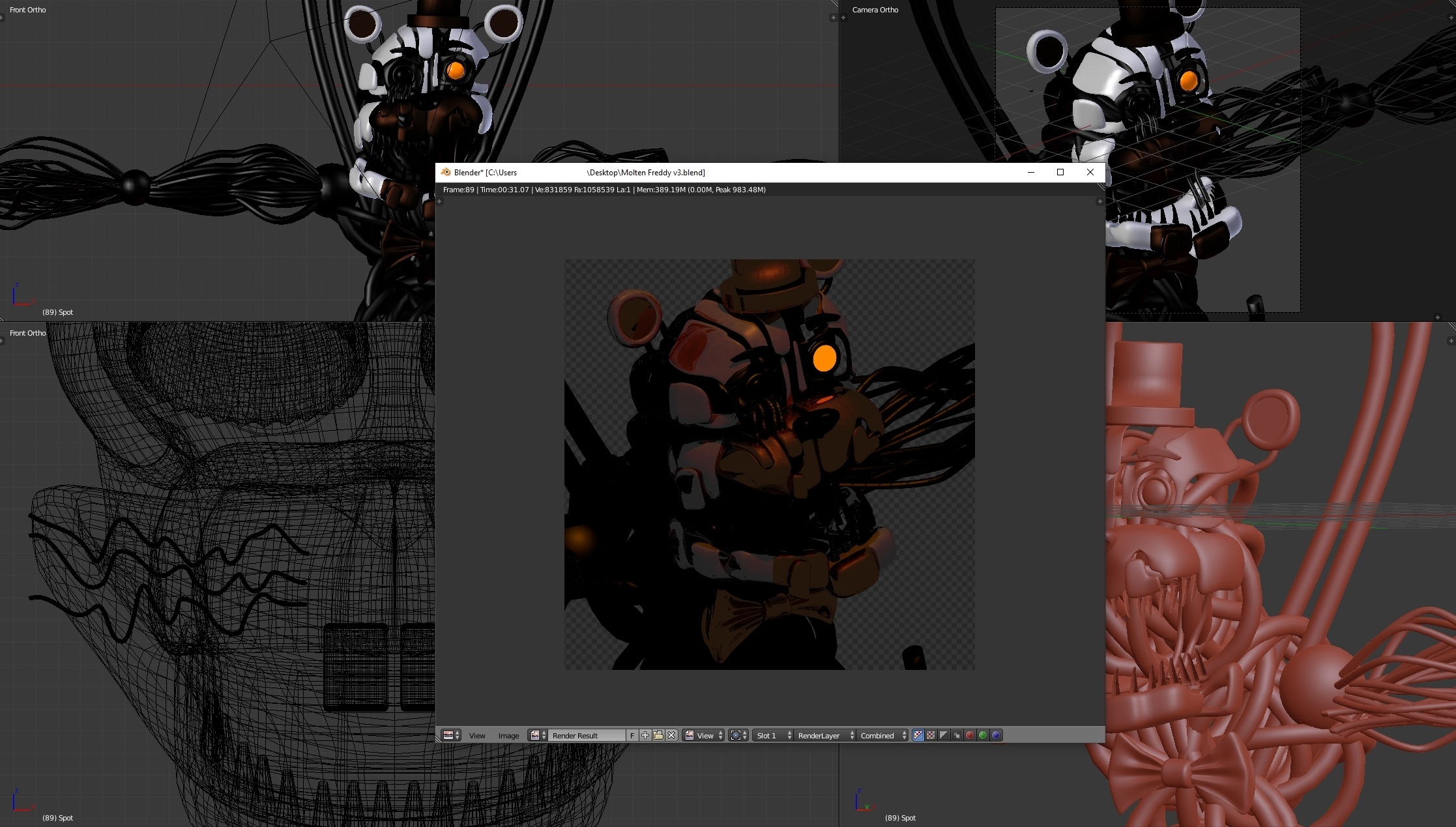Toggle Color only channel display
This screenshot has width=1456, height=827.
(x=931, y=735)
